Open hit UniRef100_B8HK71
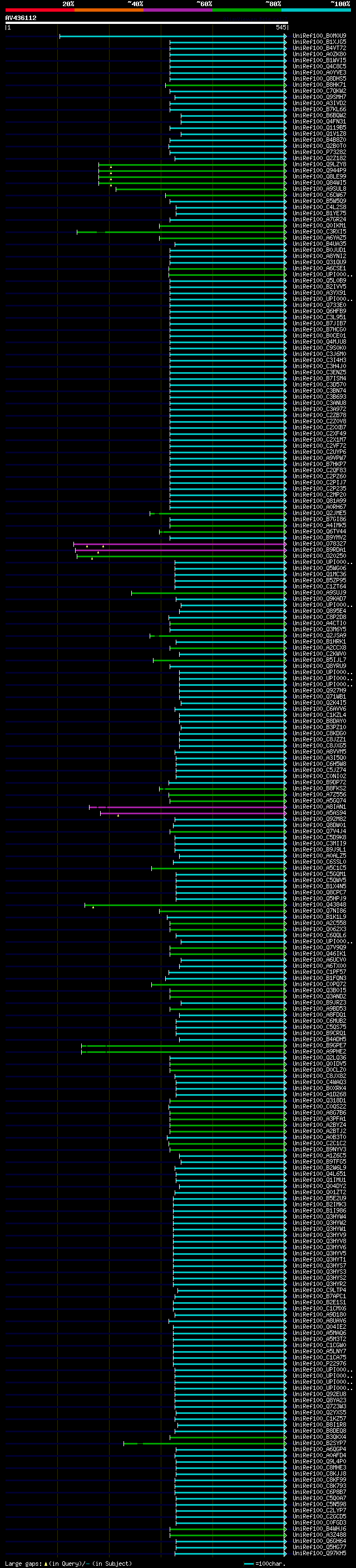Viewport: 356px width, 1568px height. pos(319,85)
